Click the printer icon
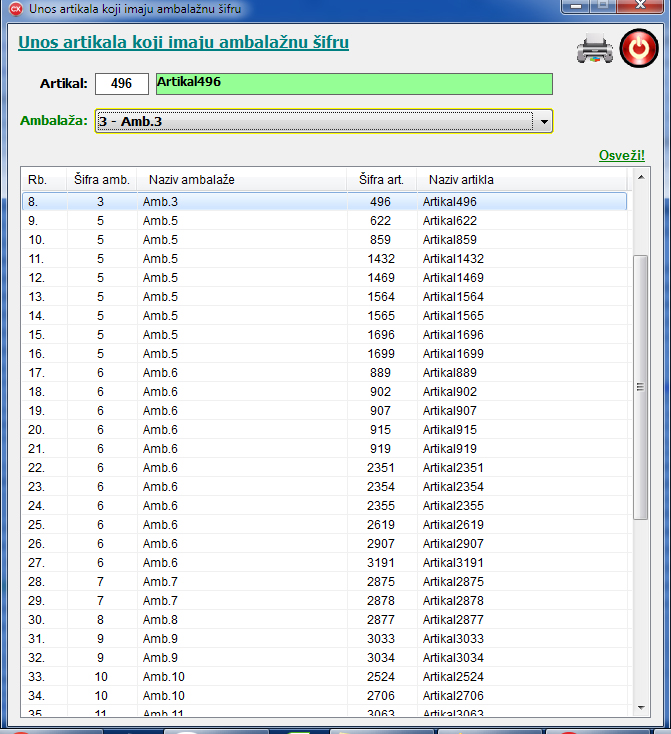 pyautogui.click(x=595, y=48)
